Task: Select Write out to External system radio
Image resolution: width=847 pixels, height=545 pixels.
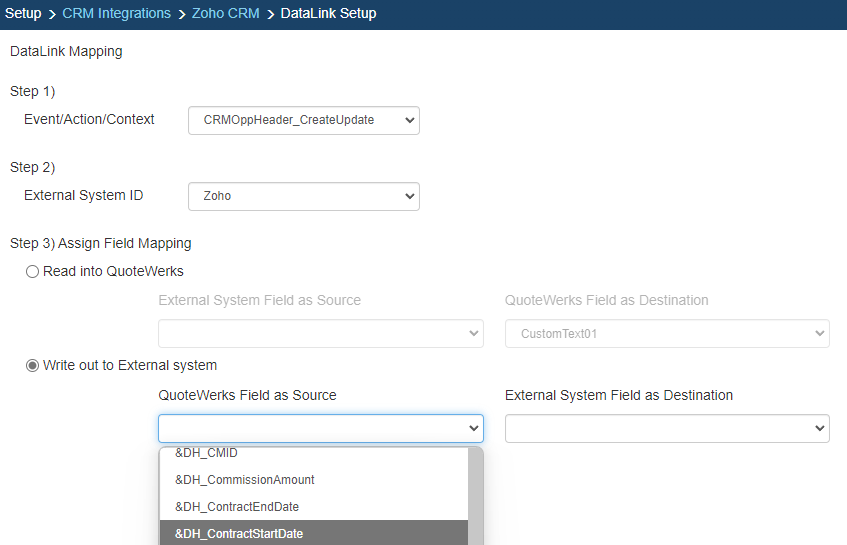Action: click(32, 365)
